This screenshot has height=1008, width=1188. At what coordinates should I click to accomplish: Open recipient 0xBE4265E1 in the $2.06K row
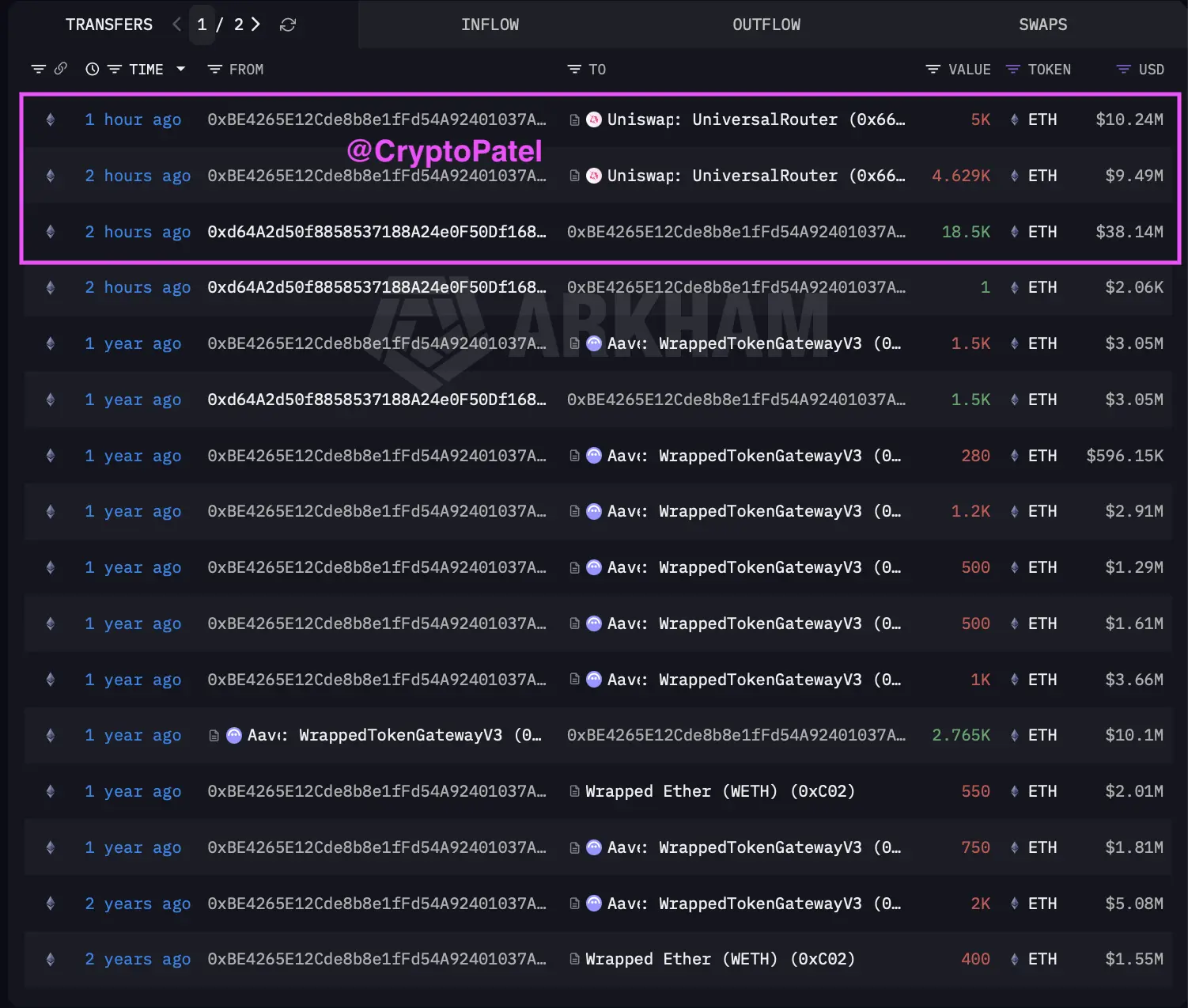[736, 287]
